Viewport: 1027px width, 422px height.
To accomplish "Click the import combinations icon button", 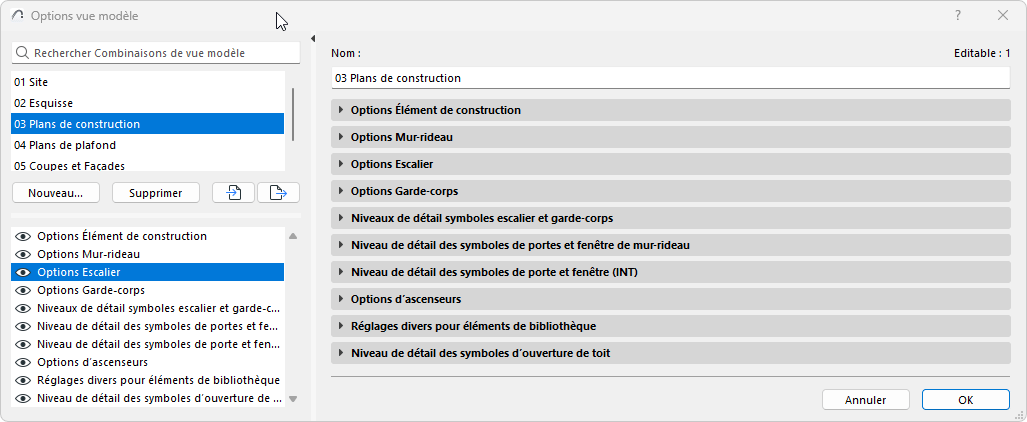I will pos(235,193).
